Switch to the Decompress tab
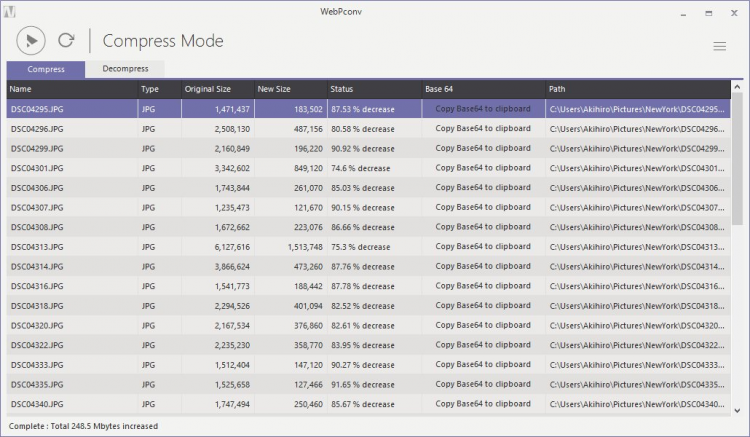Screen dimensions: 750x437 [125, 69]
